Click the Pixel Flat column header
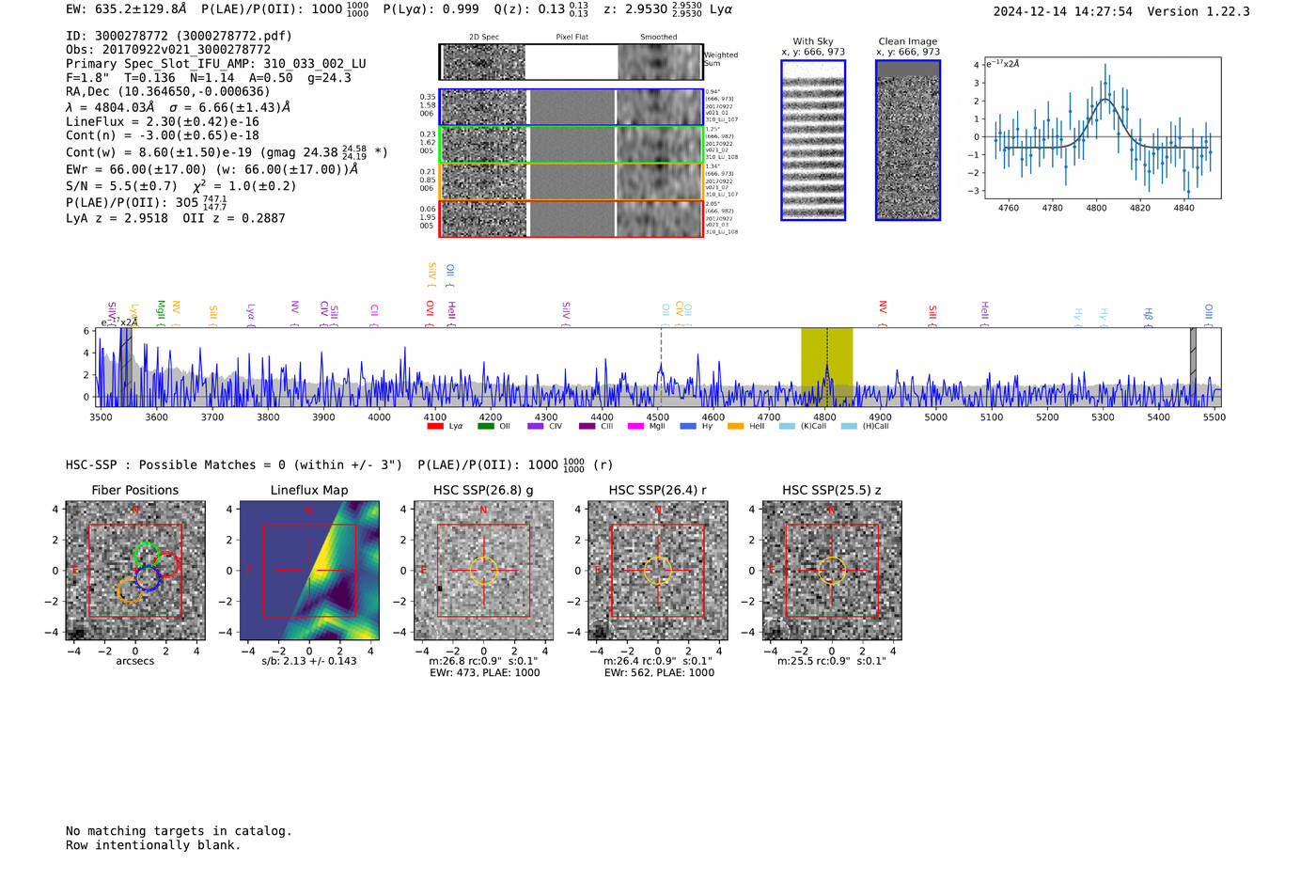The height and width of the screenshot is (896, 1316). click(x=572, y=38)
